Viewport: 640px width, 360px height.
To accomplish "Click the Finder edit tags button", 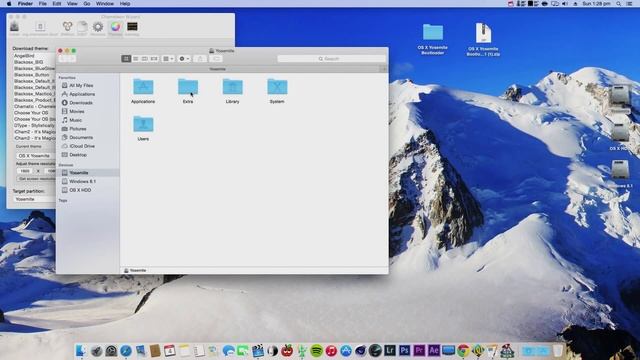I will click(216, 59).
